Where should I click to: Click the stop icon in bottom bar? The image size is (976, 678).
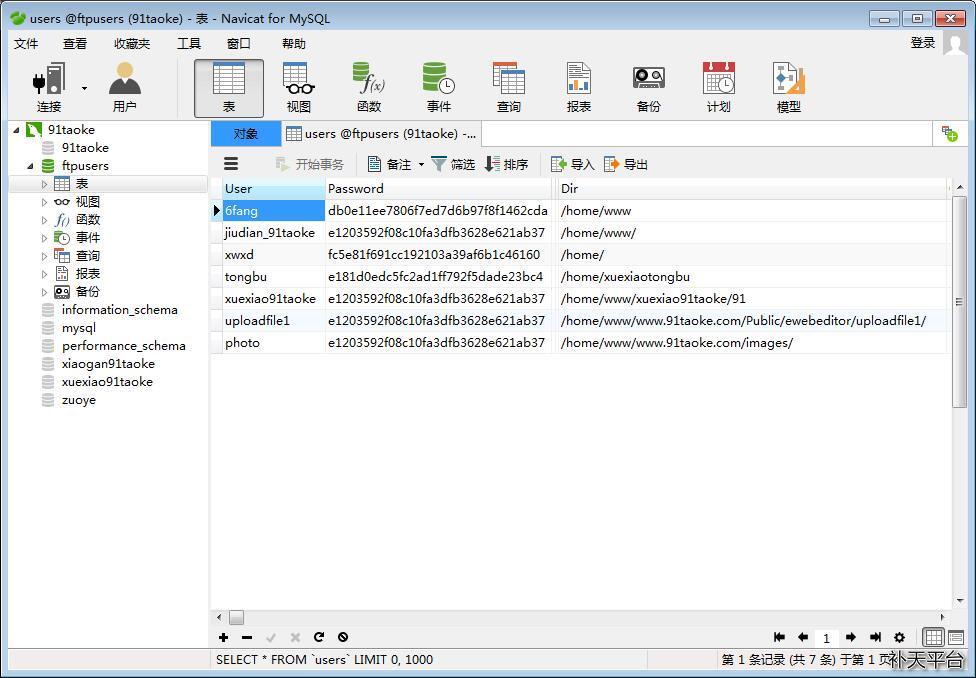343,637
